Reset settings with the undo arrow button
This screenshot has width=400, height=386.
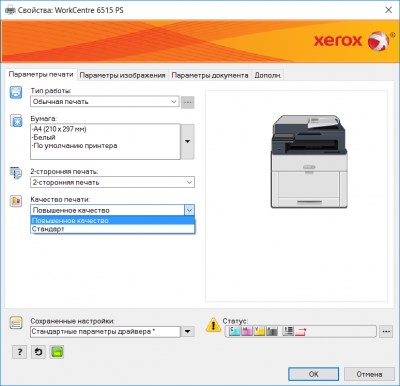[38, 352]
